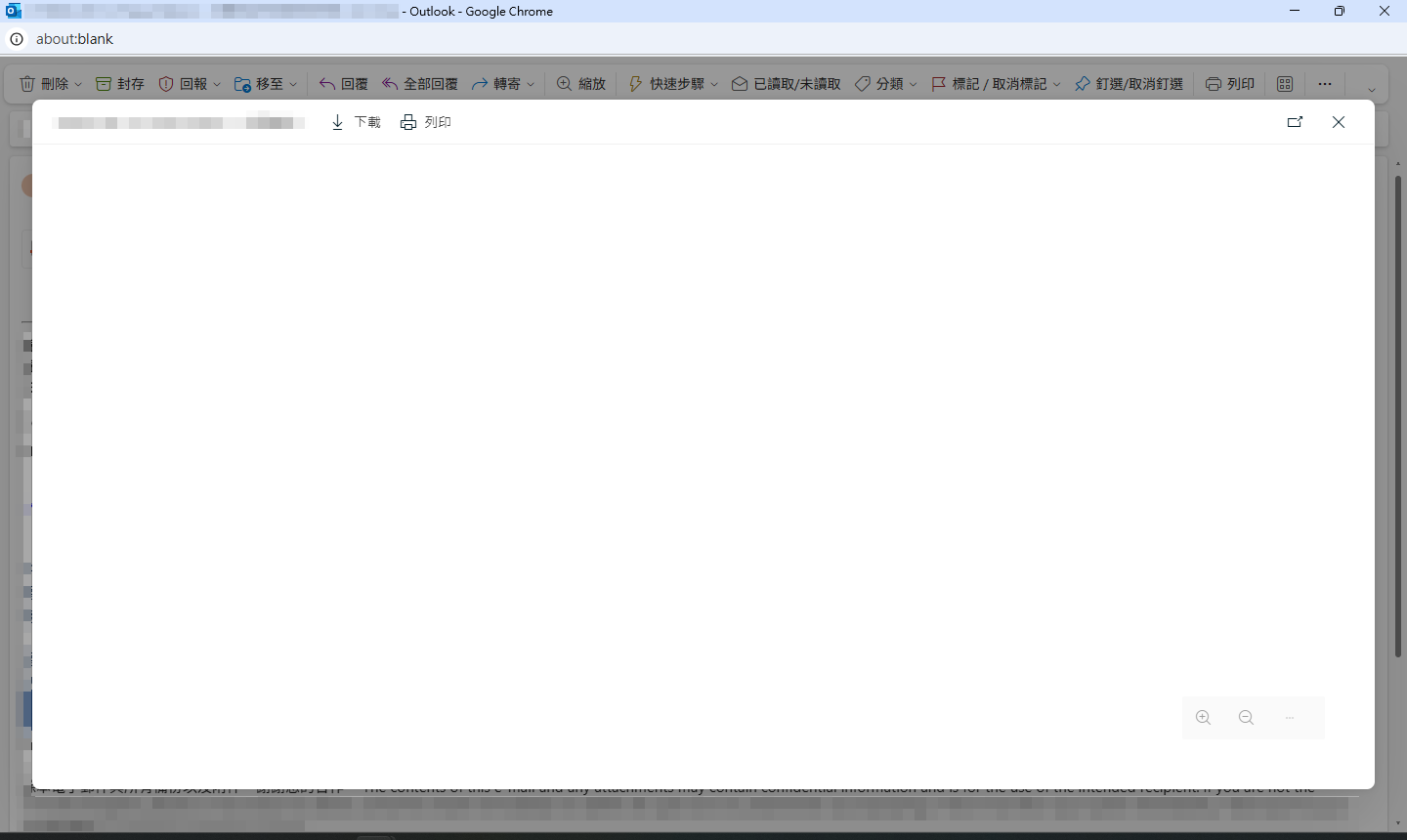Image resolution: width=1407 pixels, height=840 pixels.
Task: Toggle Read/Unread (已讀取/未讀取)
Action: coord(787,84)
